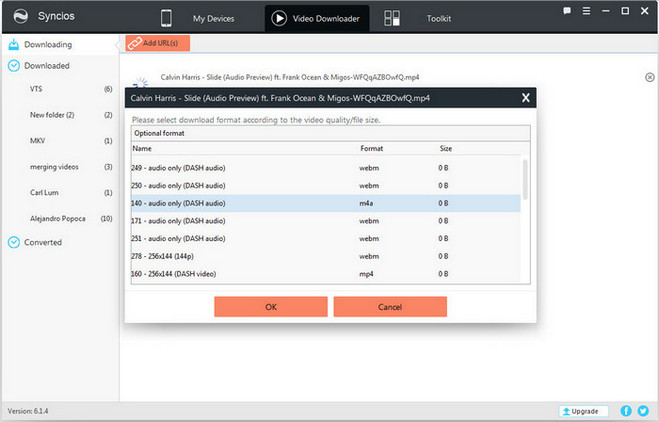Select the 249 audio only webm format

tap(326, 168)
